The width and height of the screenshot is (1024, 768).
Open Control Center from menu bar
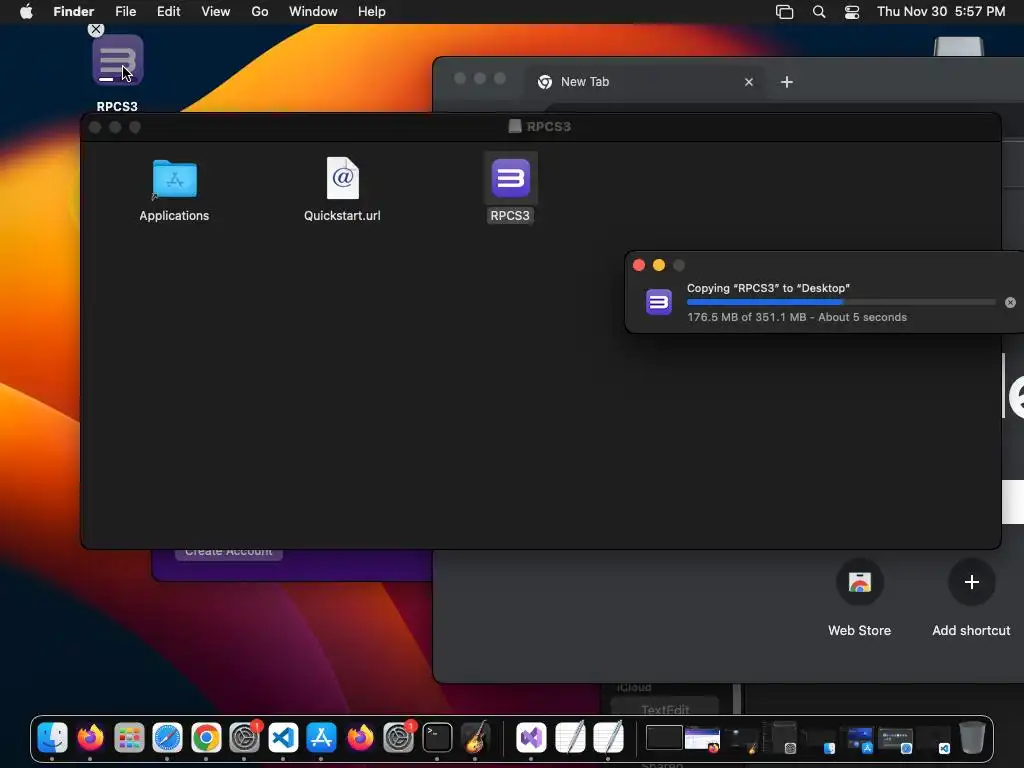click(852, 12)
